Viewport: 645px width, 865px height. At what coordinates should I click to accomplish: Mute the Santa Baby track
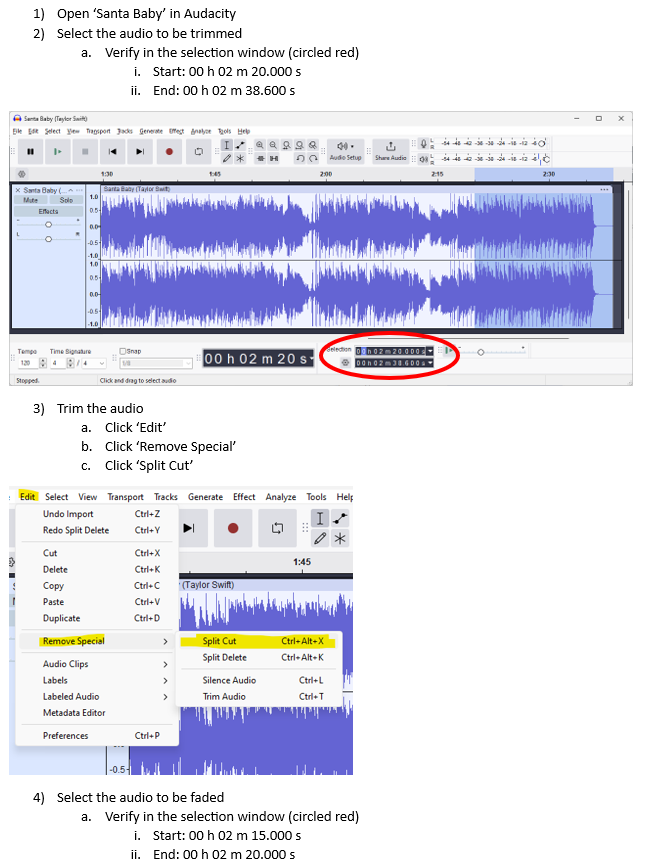[x=31, y=200]
